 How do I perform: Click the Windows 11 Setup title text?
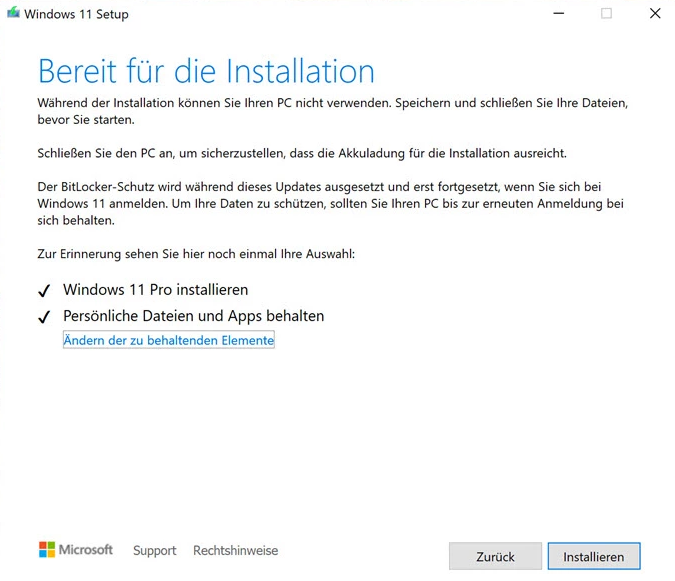[x=76, y=15]
